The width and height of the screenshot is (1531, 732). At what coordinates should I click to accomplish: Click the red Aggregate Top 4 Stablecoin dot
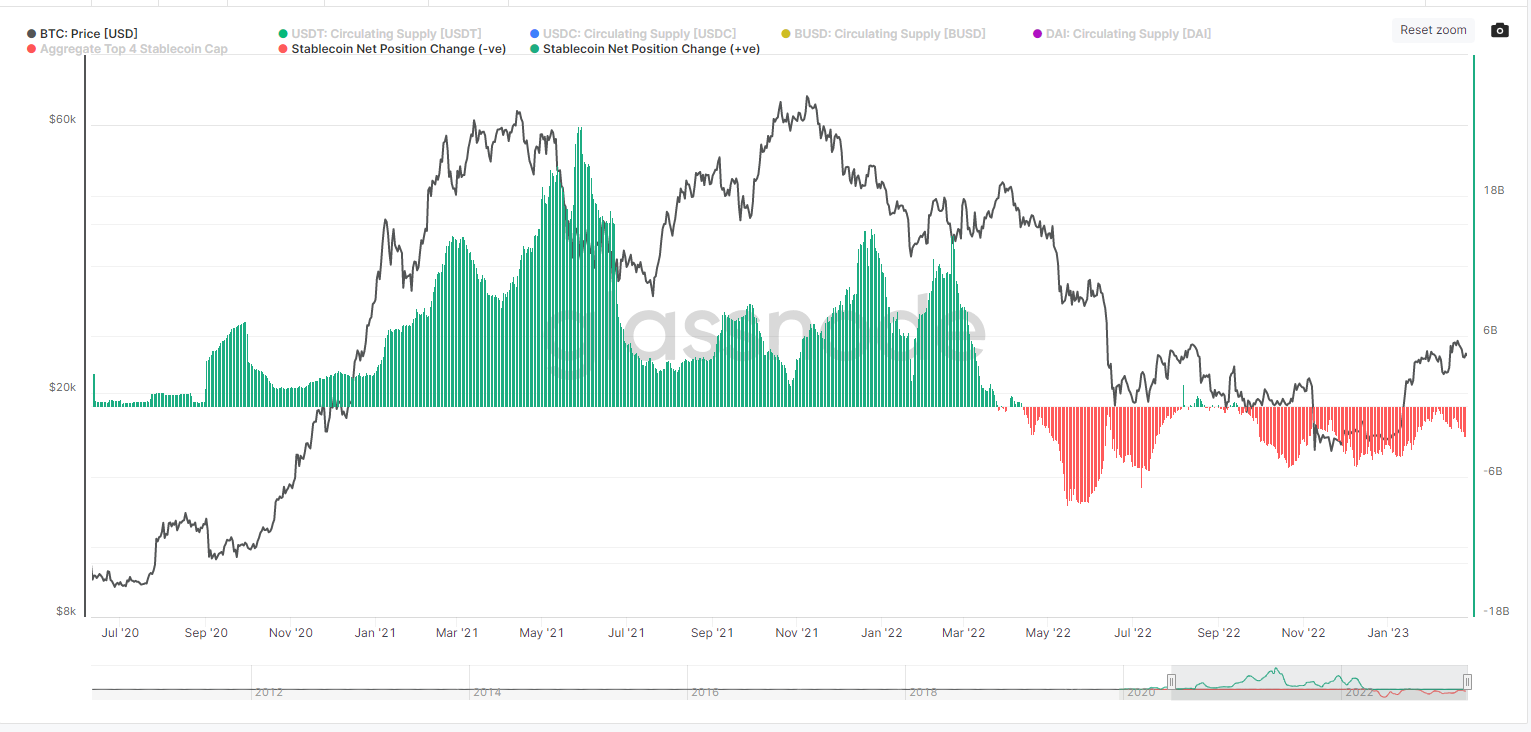pyautogui.click(x=32, y=48)
